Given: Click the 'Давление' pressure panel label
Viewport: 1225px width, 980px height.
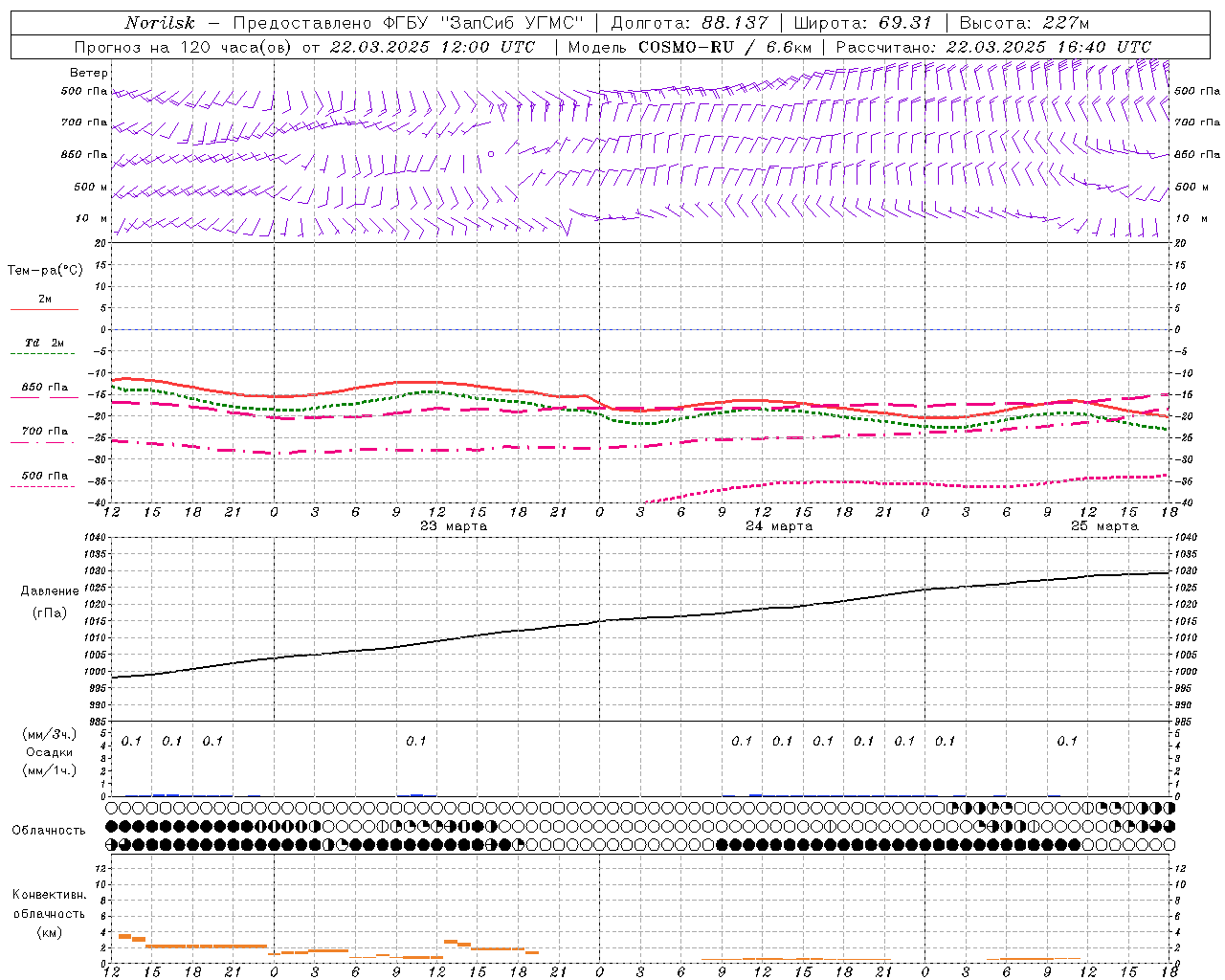Looking at the screenshot, I should (50, 591).
